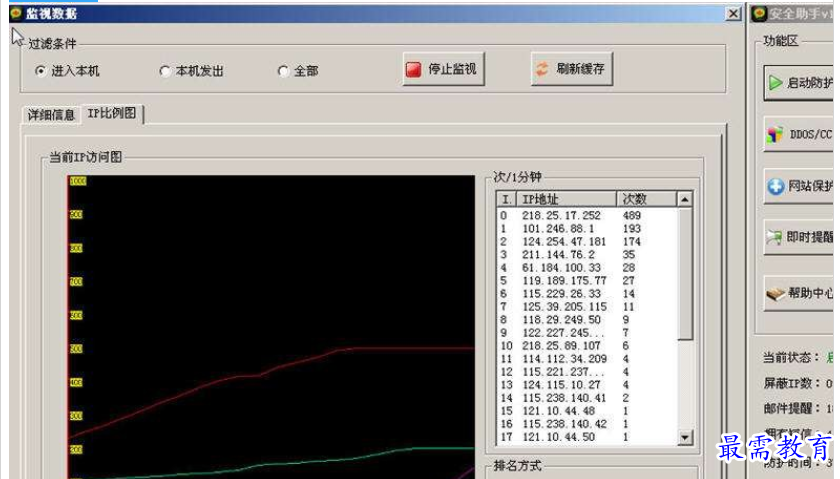
Task: Click the 刷新缓存 button
Action: pyautogui.click(x=572, y=69)
